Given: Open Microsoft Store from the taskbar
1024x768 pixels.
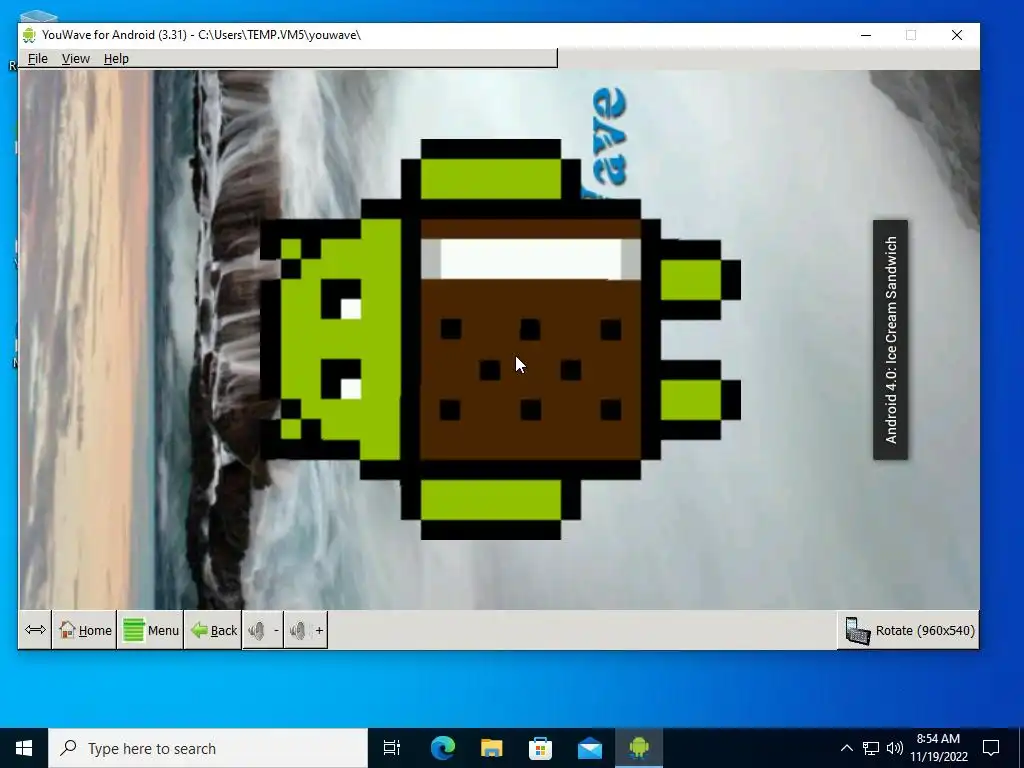Looking at the screenshot, I should tap(541, 748).
